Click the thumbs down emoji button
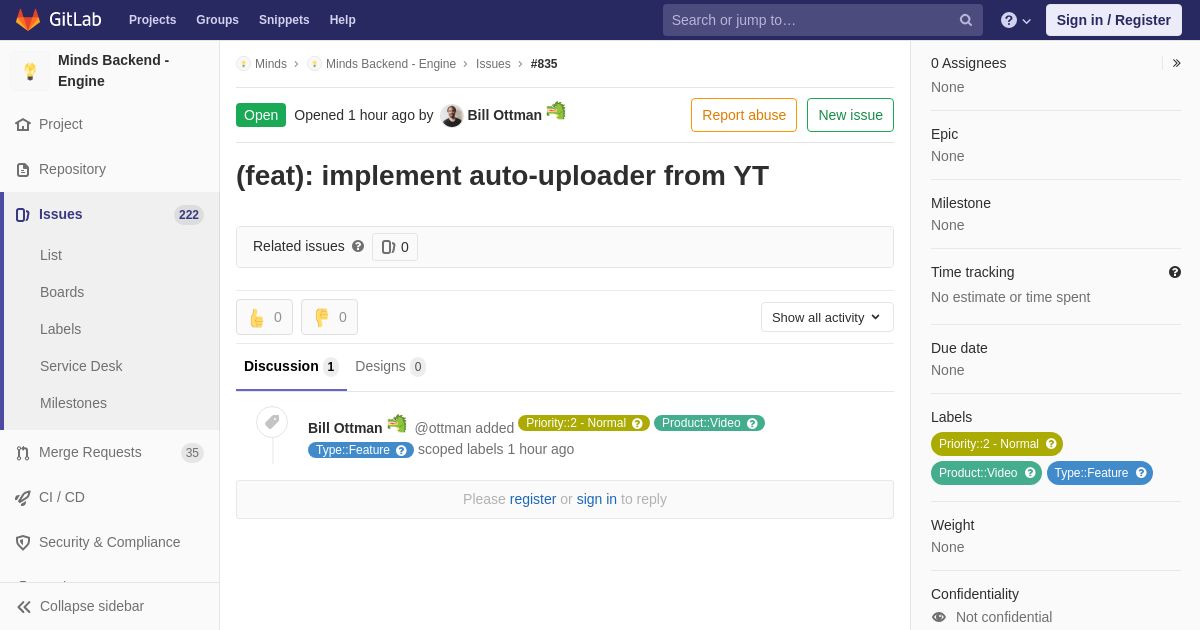This screenshot has height=630, width=1200. (x=329, y=317)
